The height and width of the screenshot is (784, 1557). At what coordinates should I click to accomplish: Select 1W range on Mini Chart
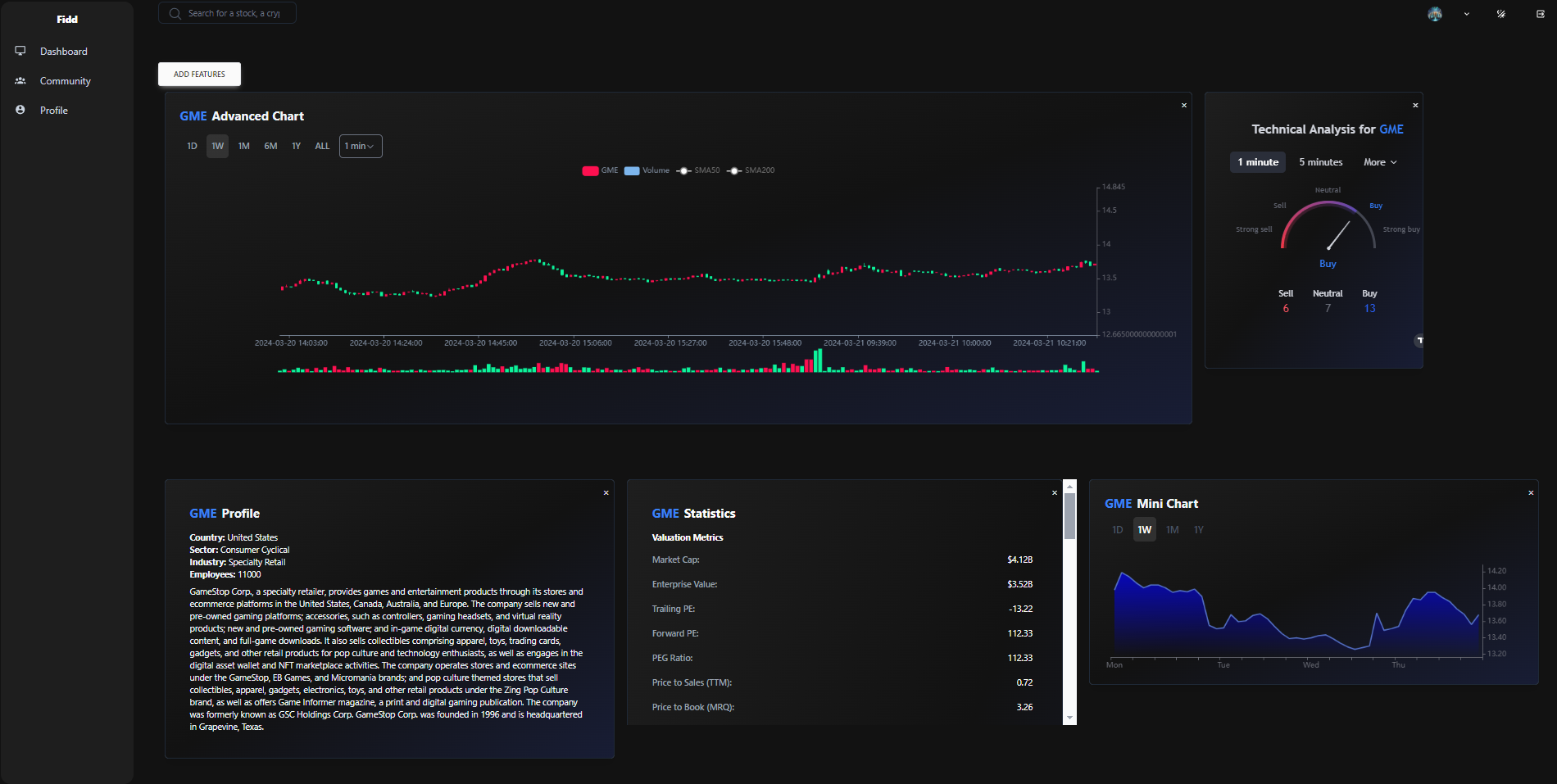tap(1145, 530)
